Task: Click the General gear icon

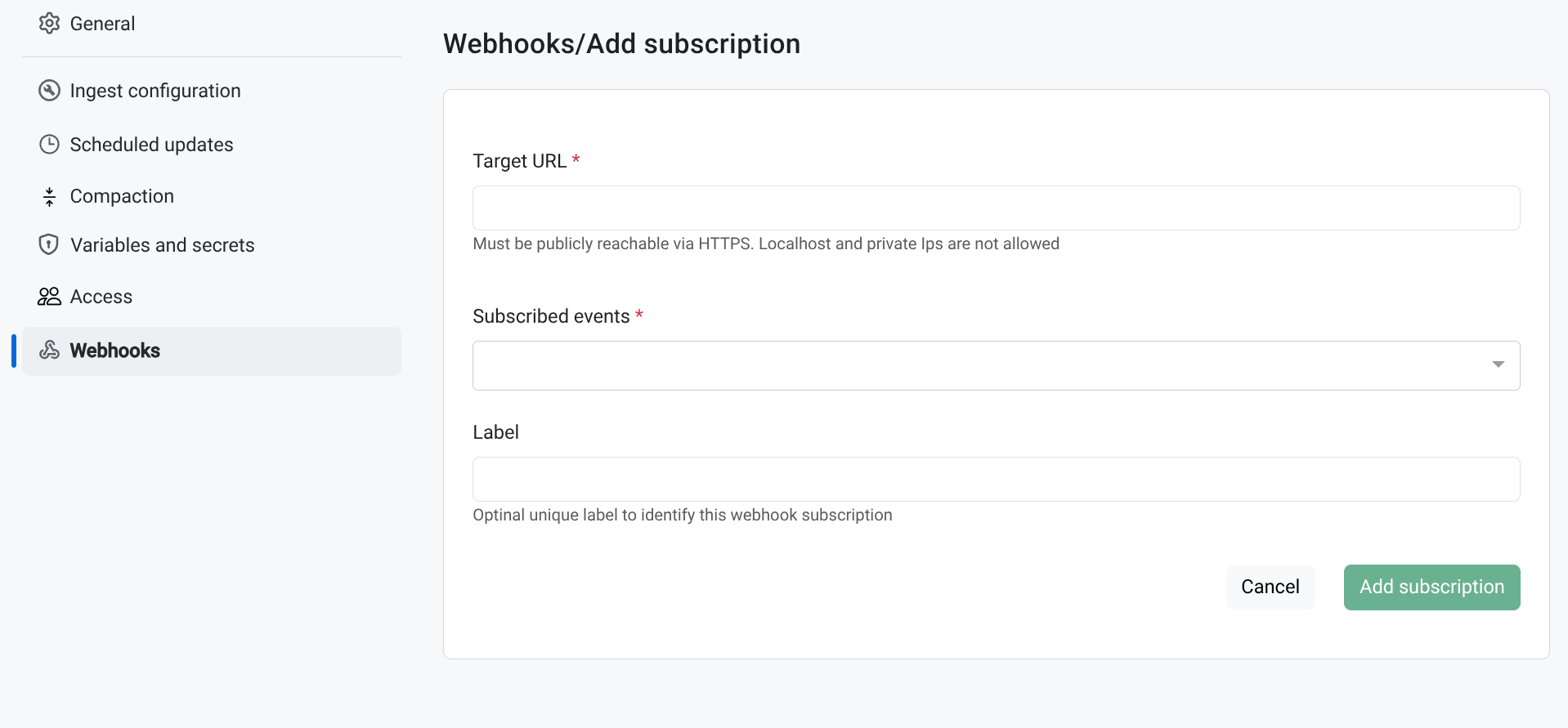Action: (49, 24)
